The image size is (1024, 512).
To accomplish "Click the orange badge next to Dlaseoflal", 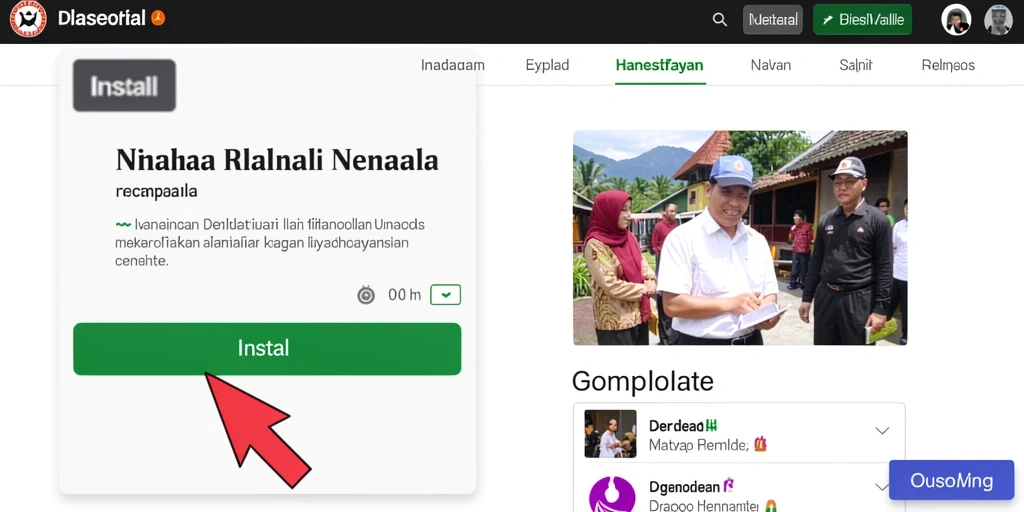I will pyautogui.click(x=158, y=18).
